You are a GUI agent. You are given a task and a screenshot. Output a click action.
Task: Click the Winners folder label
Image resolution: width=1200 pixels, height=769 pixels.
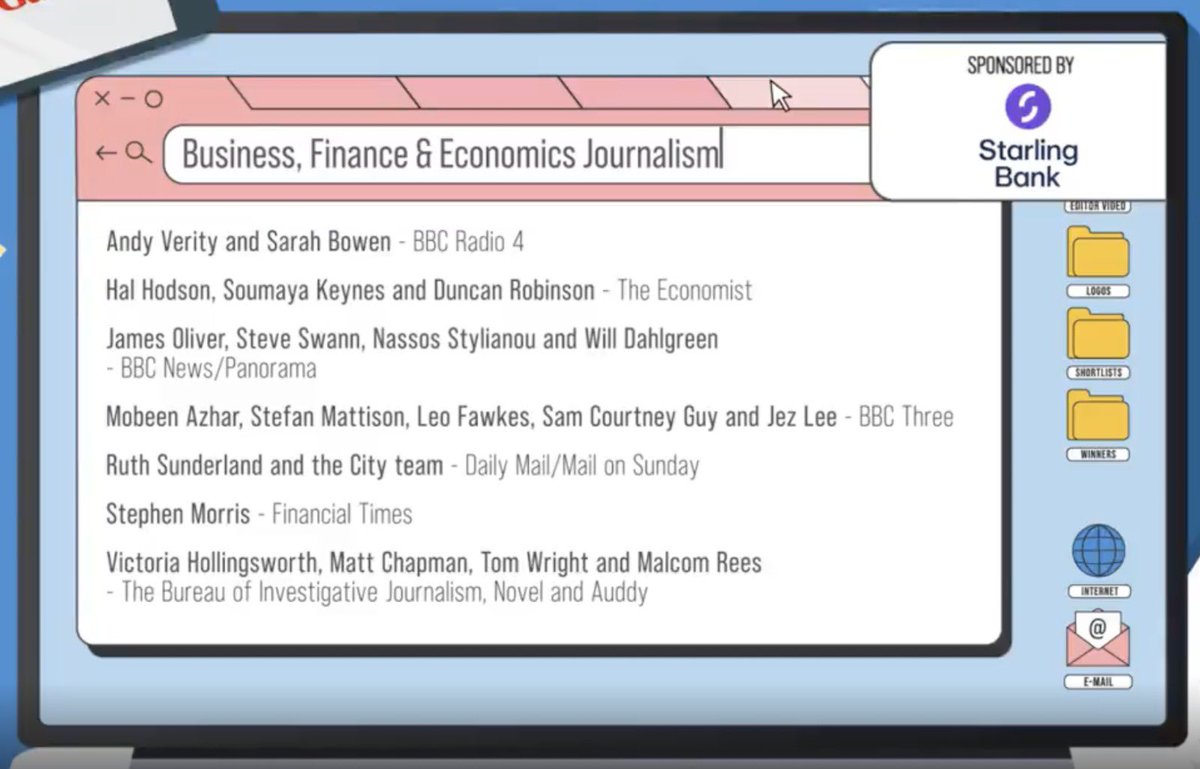point(1098,454)
